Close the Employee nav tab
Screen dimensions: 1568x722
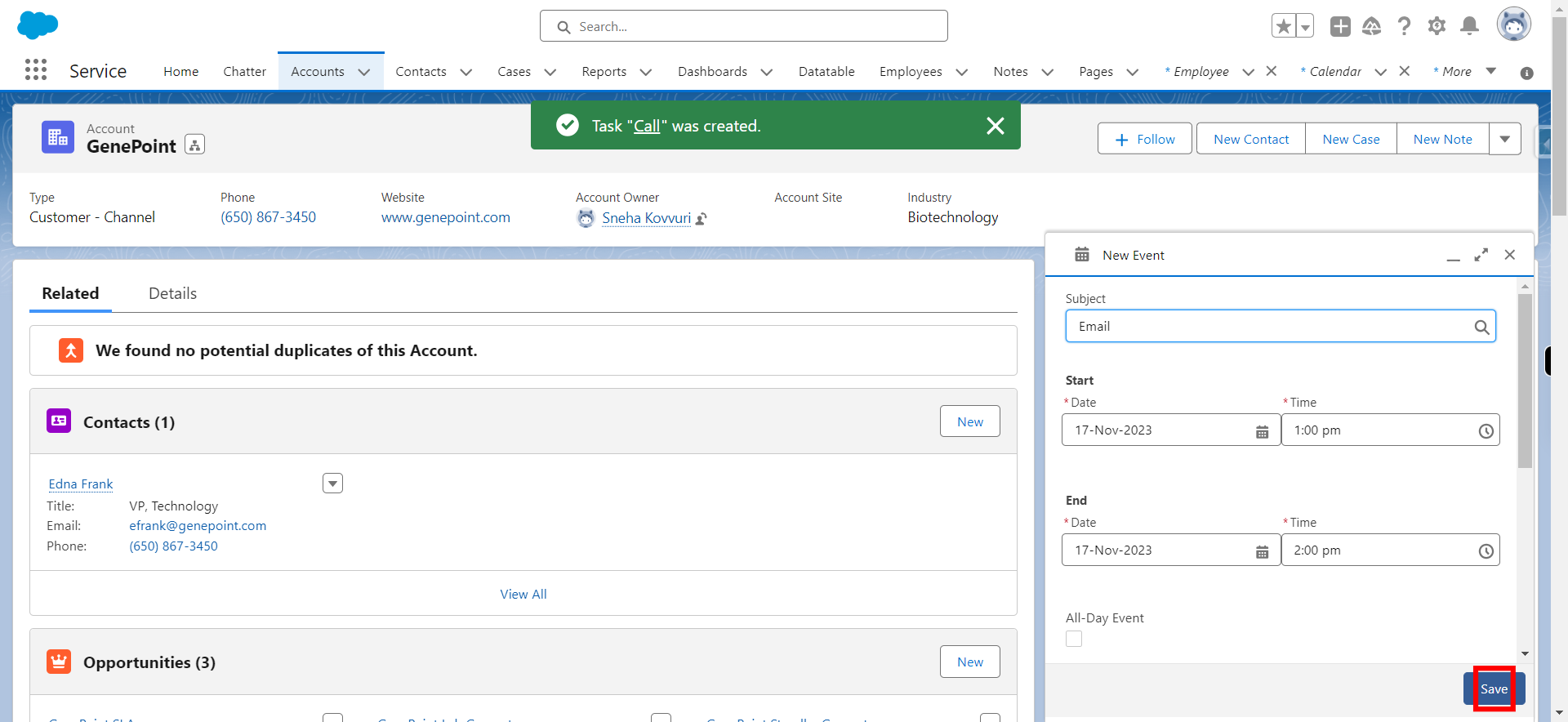pos(1272,71)
